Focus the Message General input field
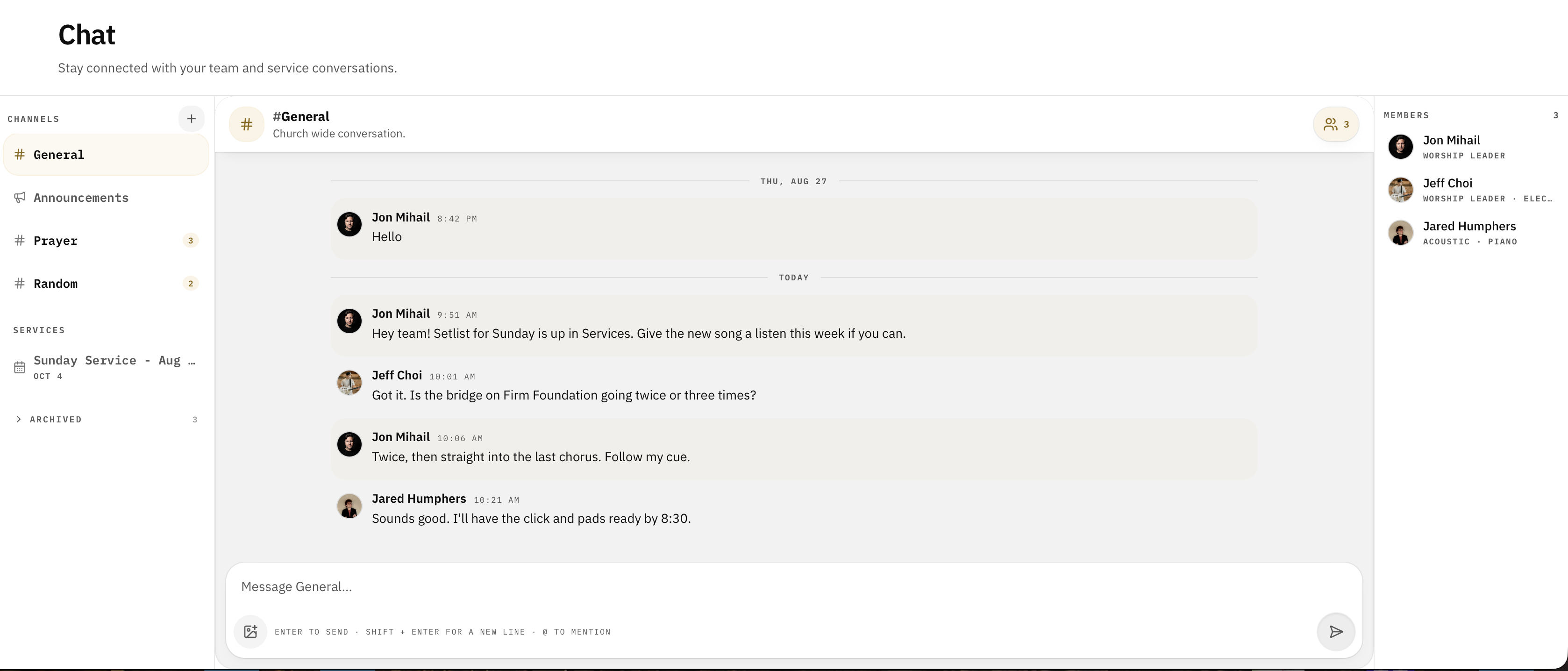The width and height of the screenshot is (1568, 671). coord(794,586)
